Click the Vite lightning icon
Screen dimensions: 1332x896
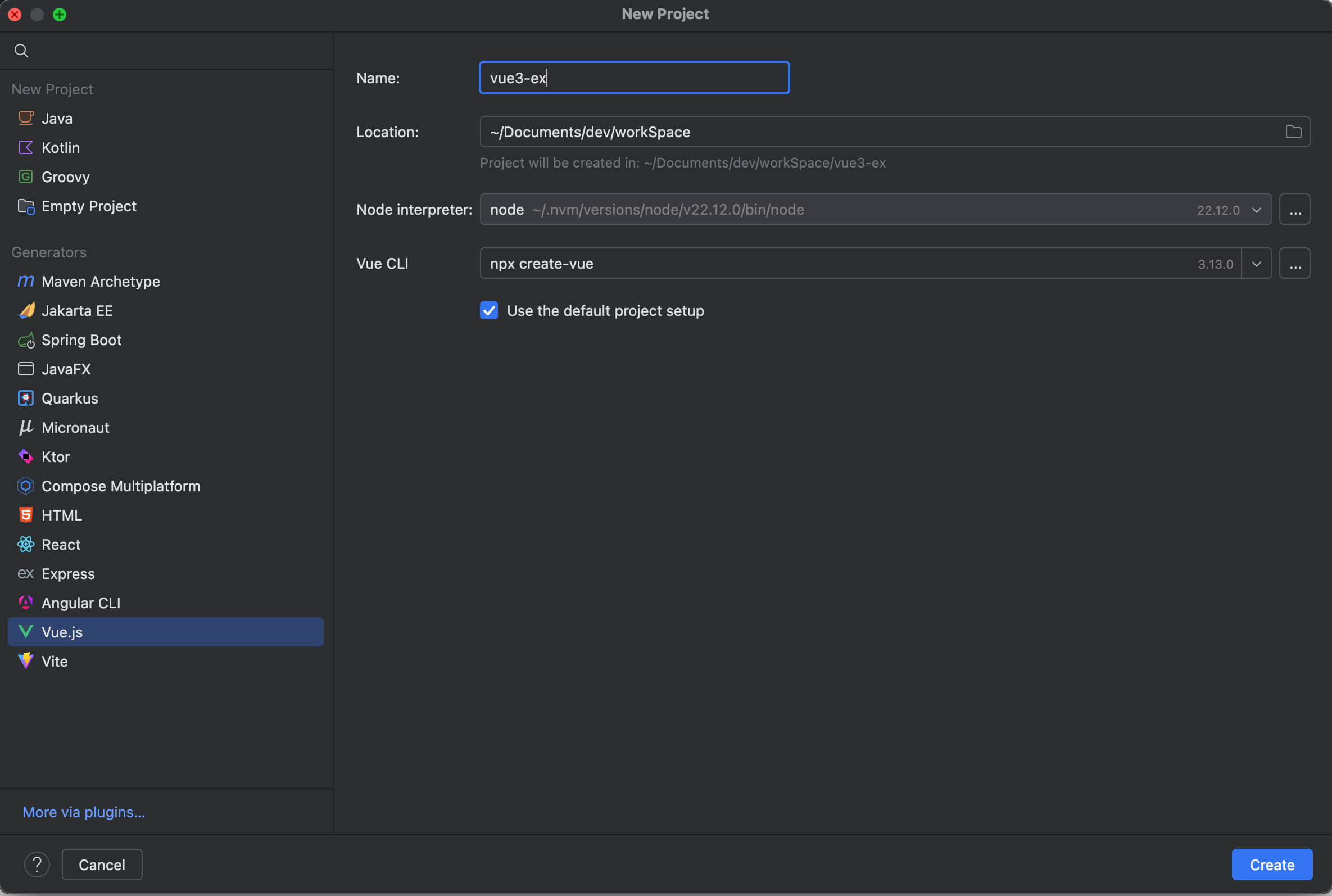pyautogui.click(x=26, y=661)
